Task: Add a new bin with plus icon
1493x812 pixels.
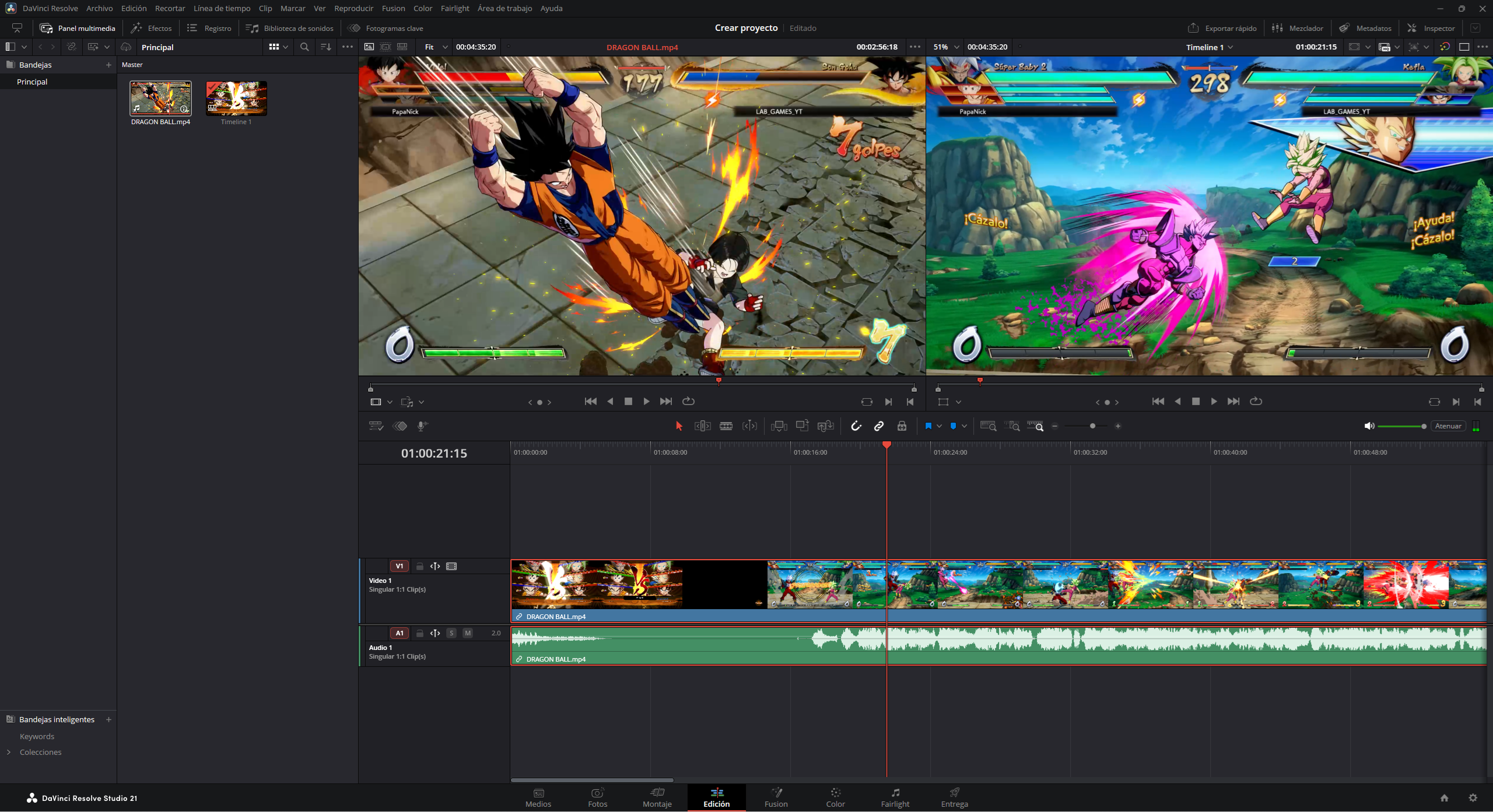Action: tap(108, 65)
